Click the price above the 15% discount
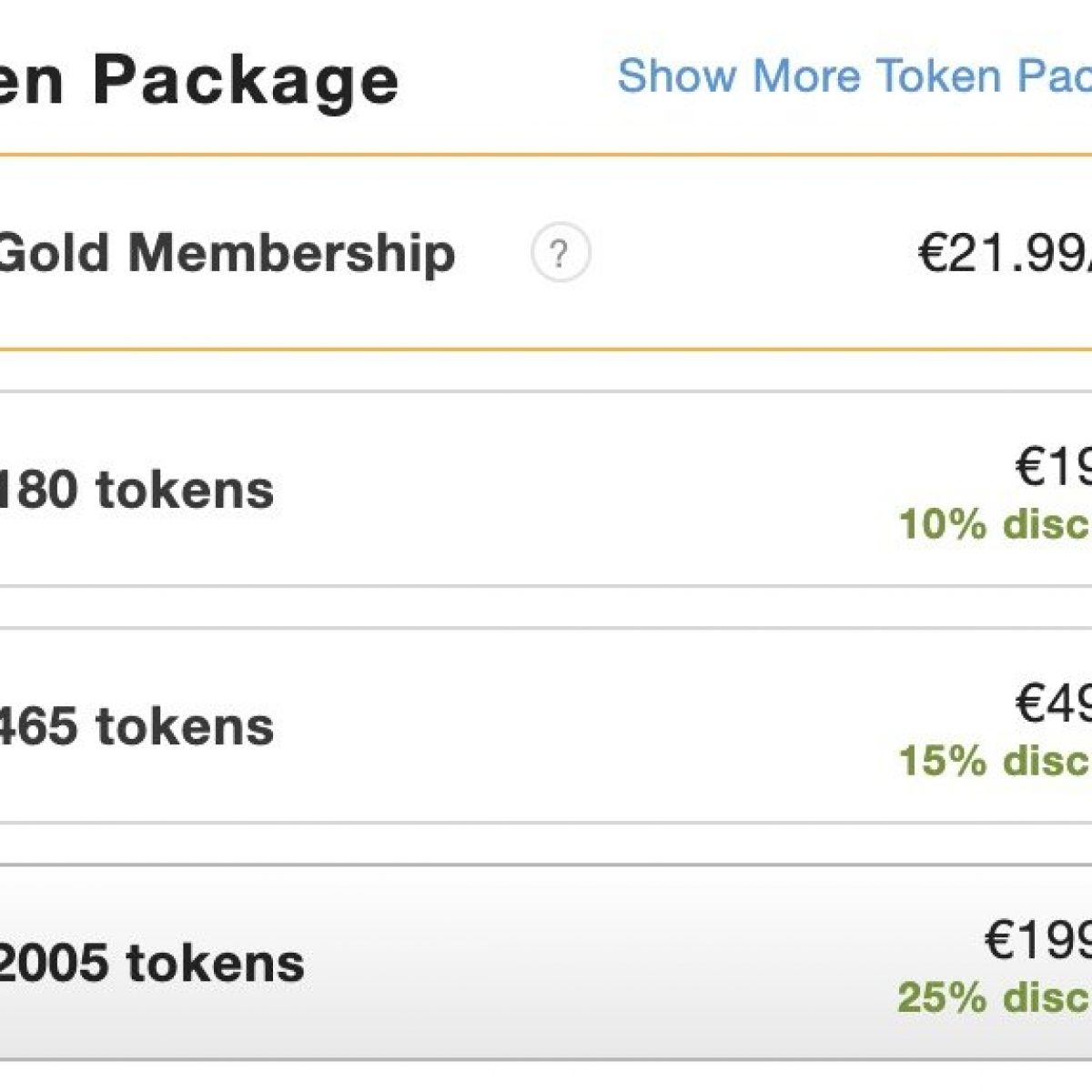The height and width of the screenshot is (1092, 1092). 1054,703
